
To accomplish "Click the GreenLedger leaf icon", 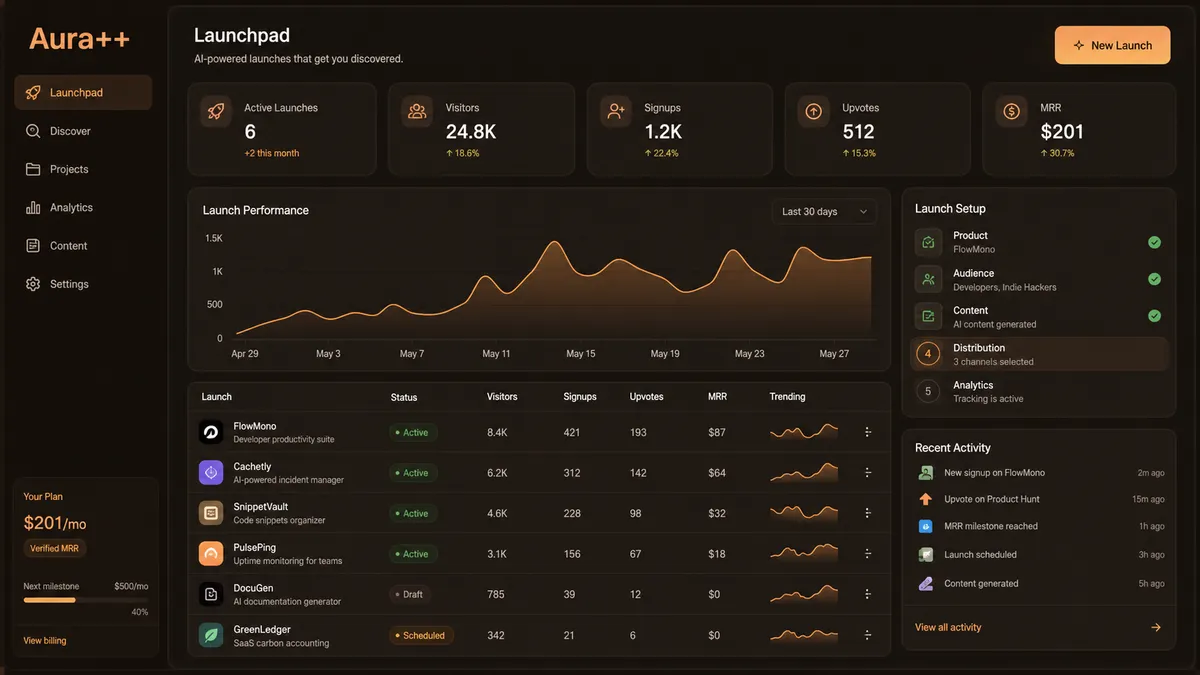I will [211, 635].
